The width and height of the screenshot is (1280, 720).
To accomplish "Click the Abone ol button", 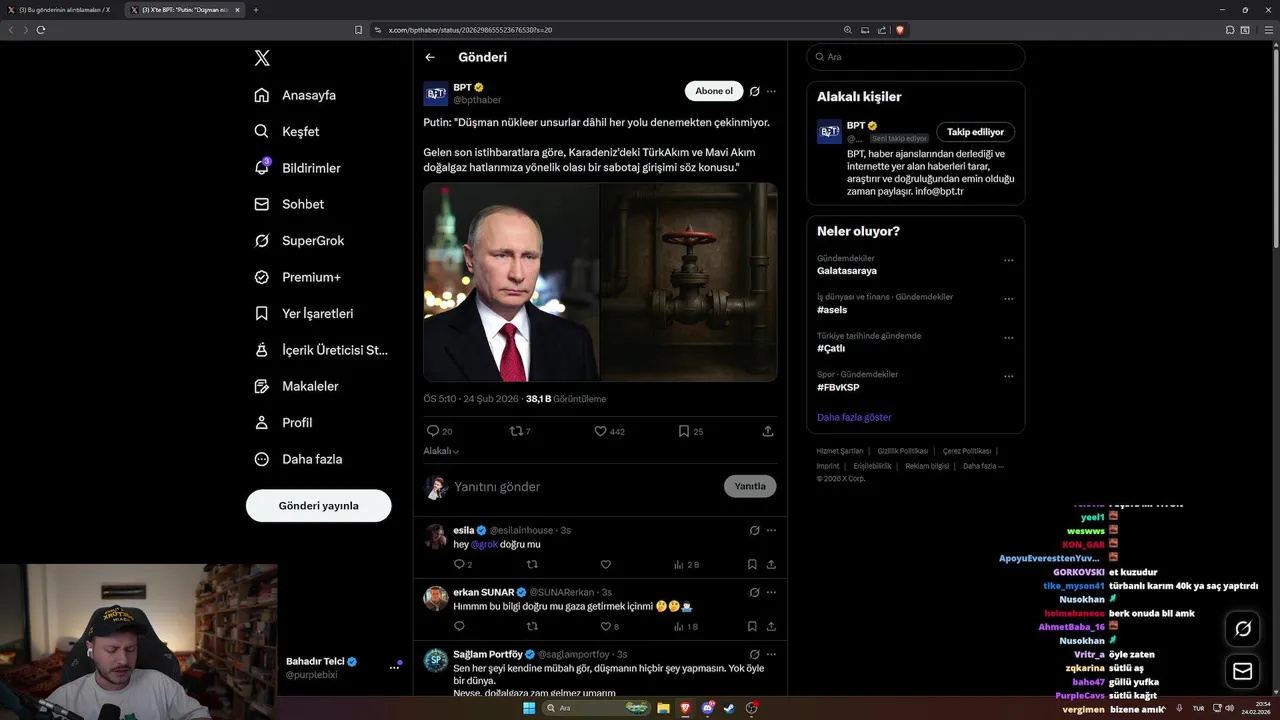I will pos(714,91).
